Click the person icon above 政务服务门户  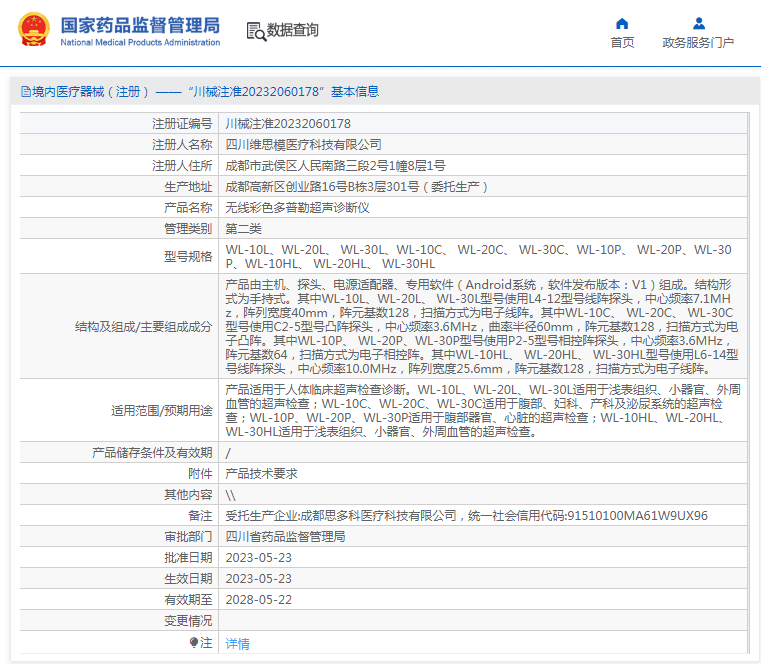(x=698, y=23)
